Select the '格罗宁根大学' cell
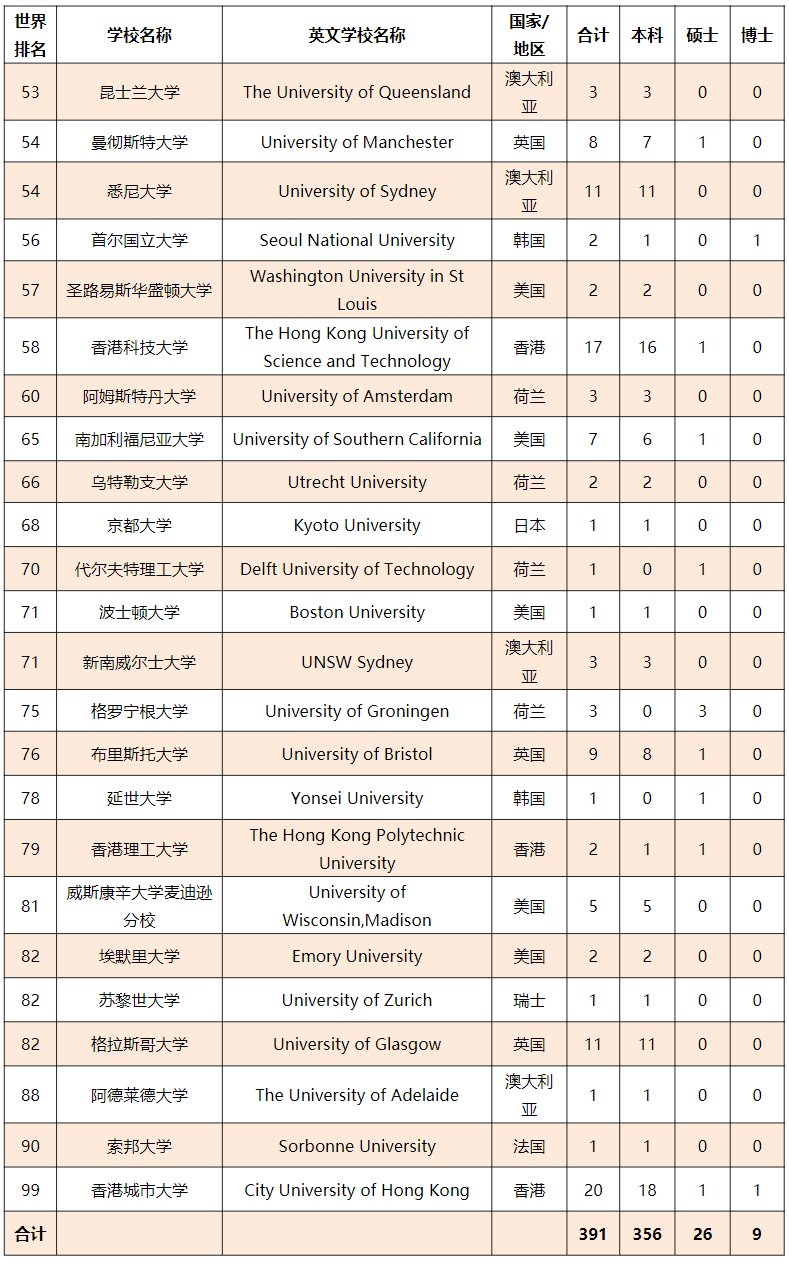The height and width of the screenshot is (1281, 789). coord(139,711)
